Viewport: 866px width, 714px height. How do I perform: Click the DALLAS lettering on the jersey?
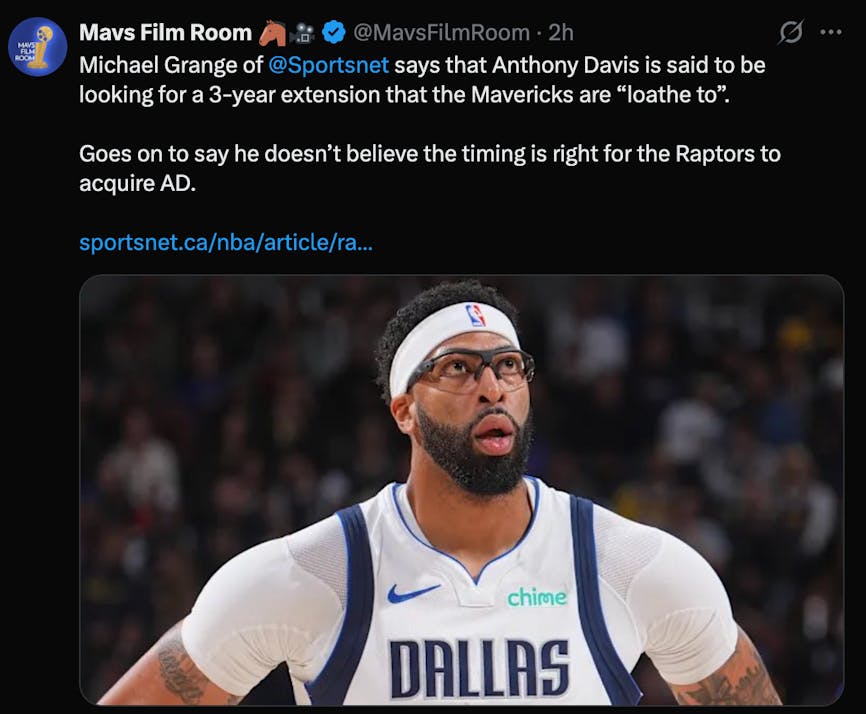pos(479,669)
